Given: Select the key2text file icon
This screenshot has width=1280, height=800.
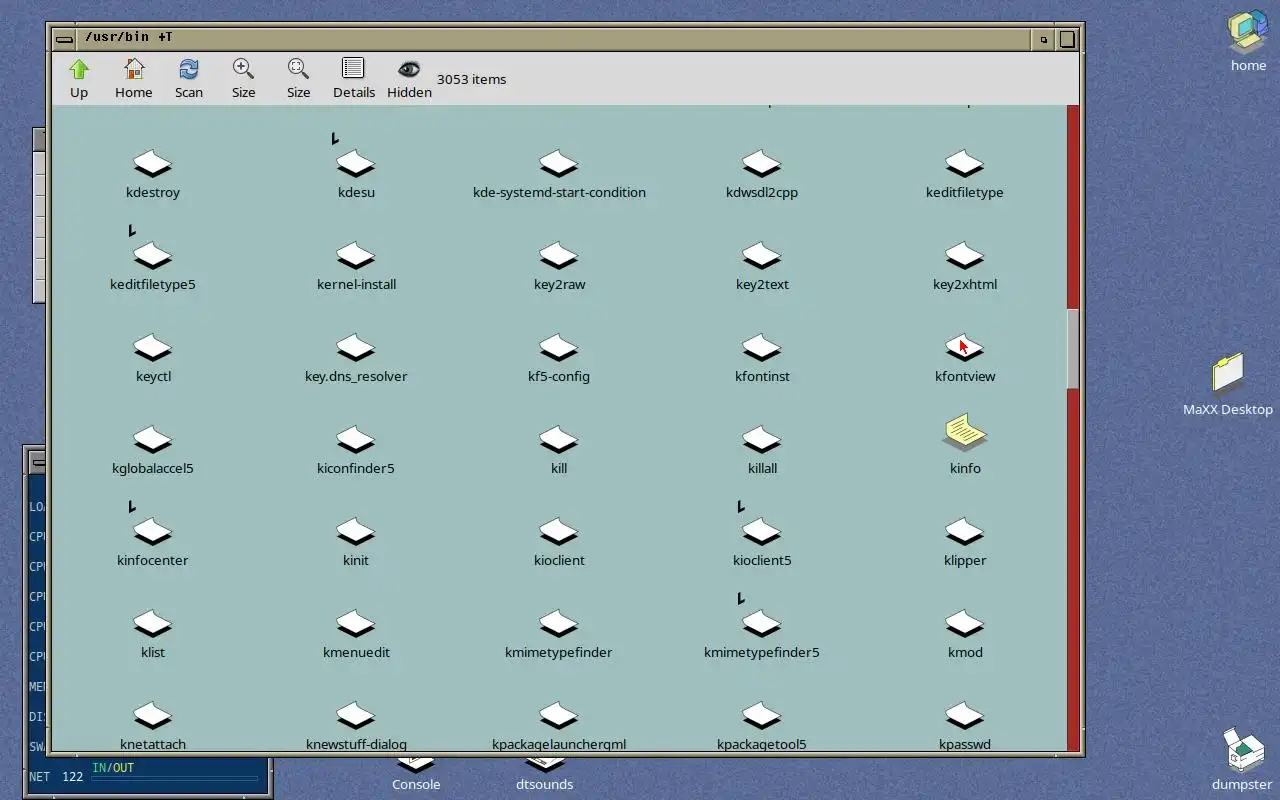Looking at the screenshot, I should pyautogui.click(x=762, y=256).
